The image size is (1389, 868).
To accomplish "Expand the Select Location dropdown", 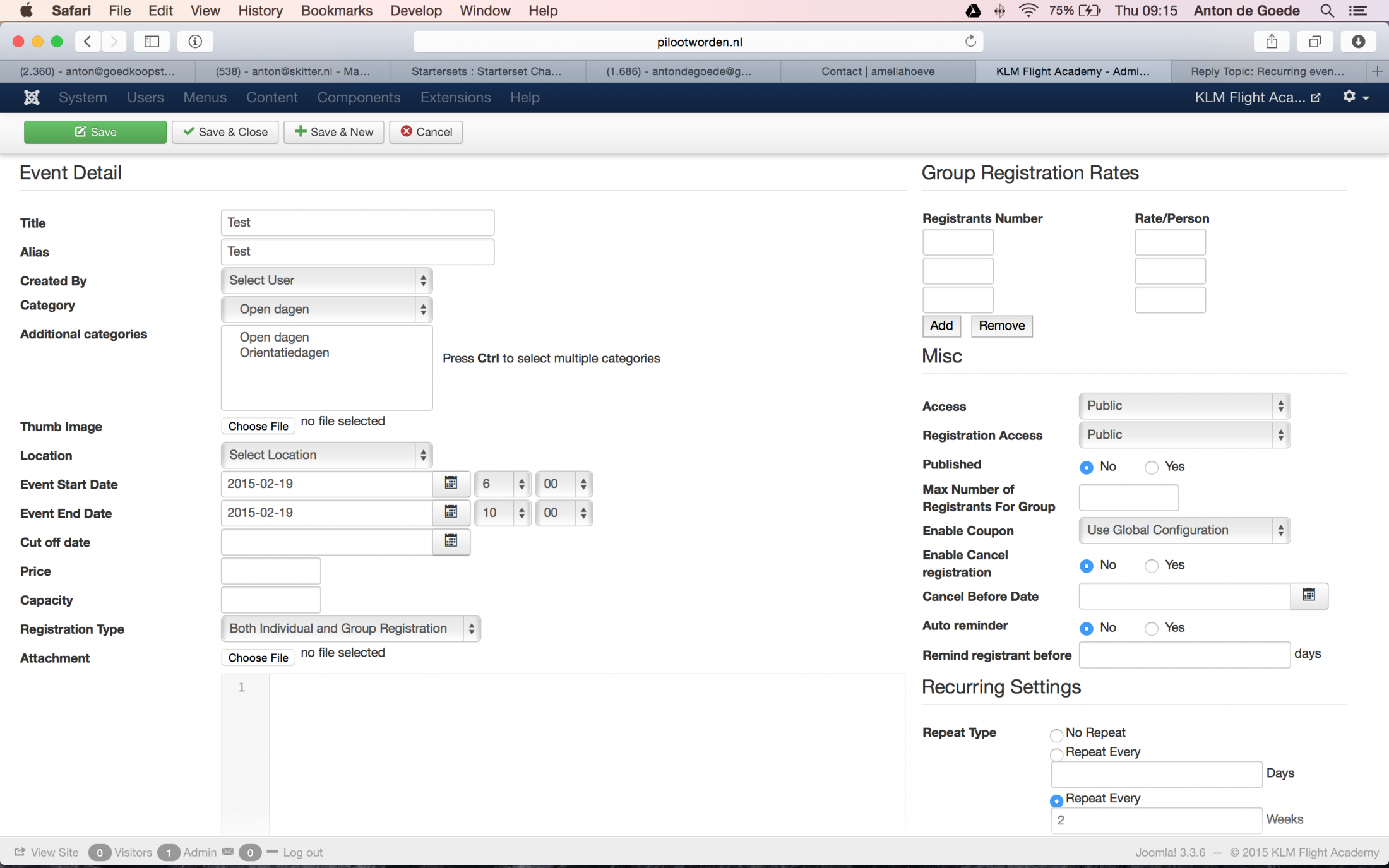I will point(326,455).
